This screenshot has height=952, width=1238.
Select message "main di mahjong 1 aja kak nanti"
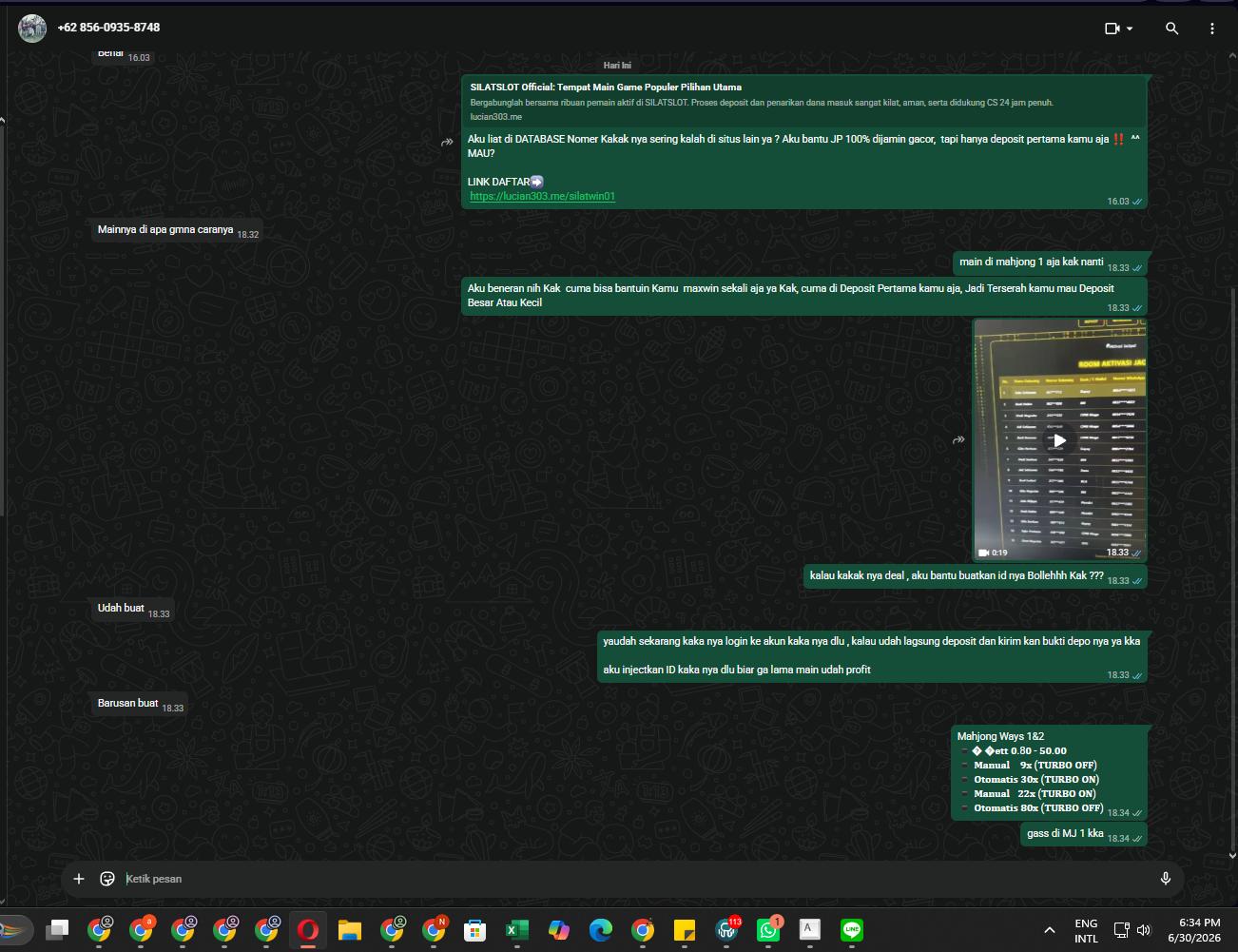1050,262
